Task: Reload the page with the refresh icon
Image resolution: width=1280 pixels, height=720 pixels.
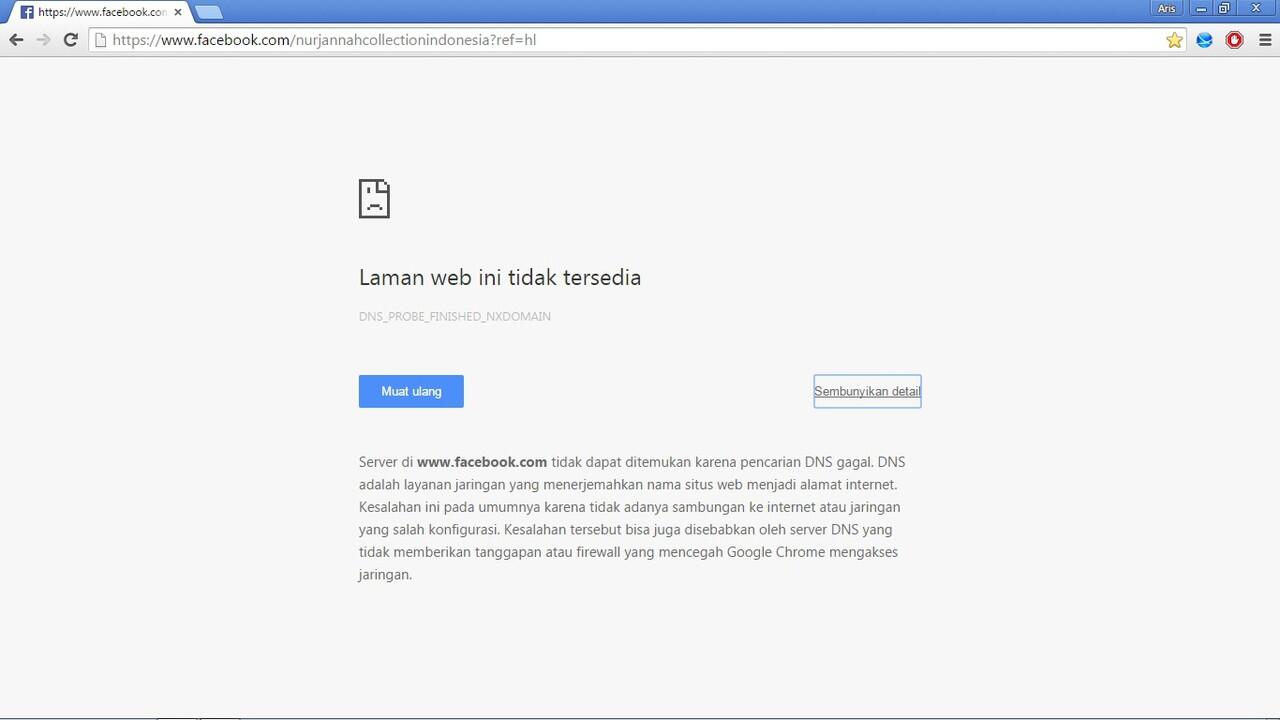Action: click(70, 40)
